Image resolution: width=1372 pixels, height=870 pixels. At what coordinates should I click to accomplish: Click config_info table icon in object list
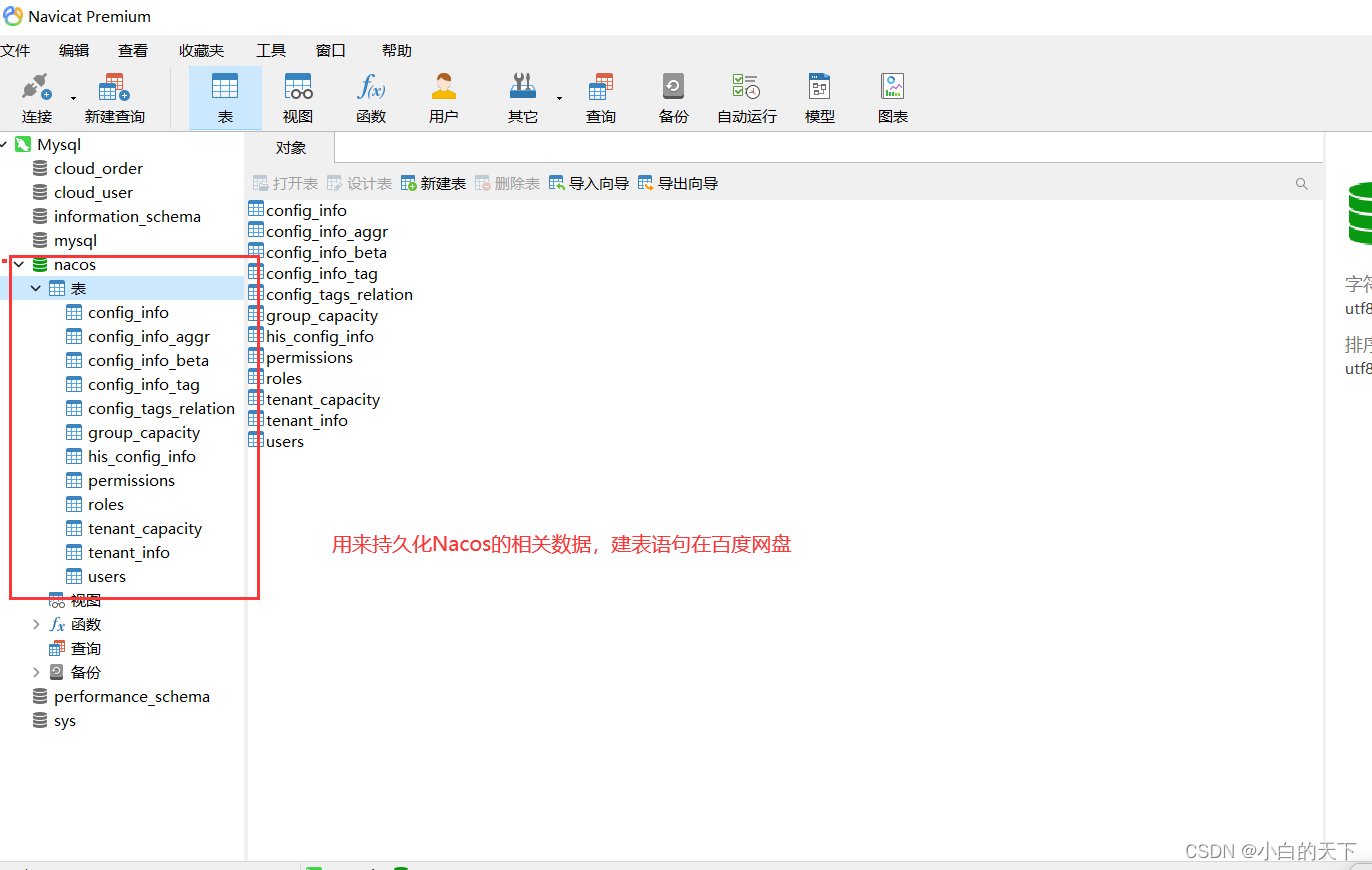(x=256, y=210)
